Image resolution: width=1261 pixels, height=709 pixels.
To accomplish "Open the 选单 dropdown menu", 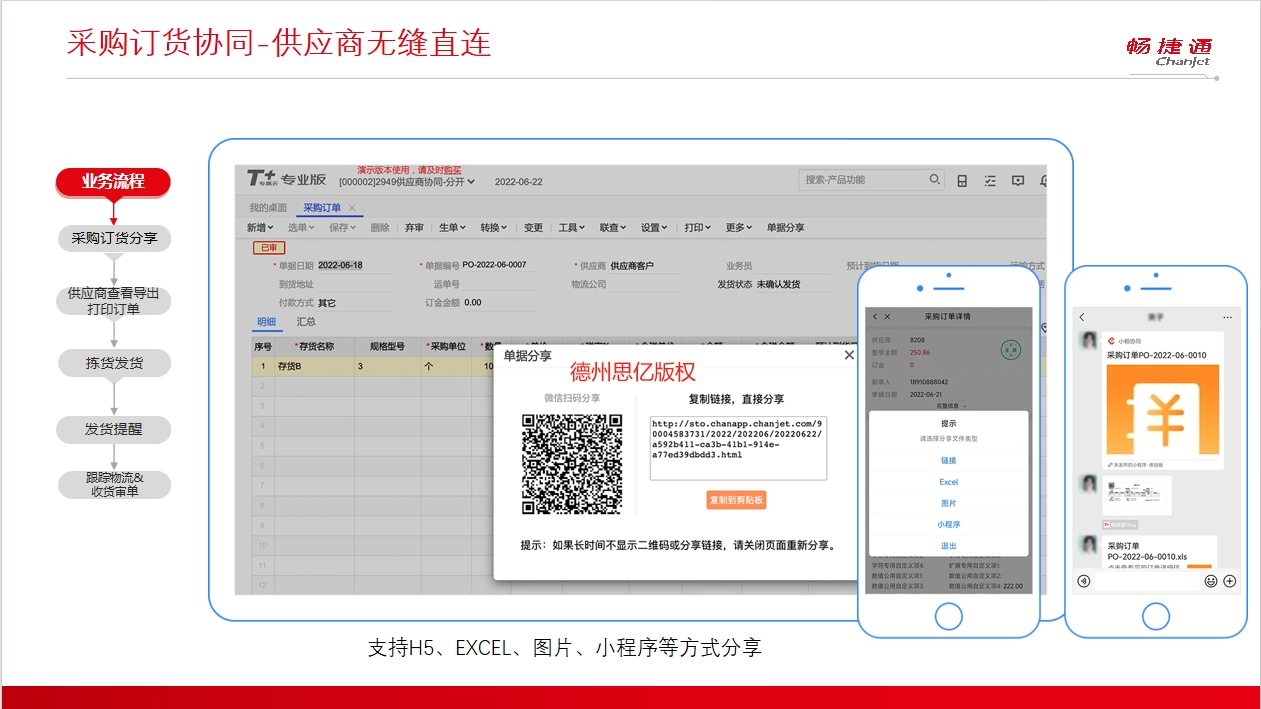I will 300,228.
